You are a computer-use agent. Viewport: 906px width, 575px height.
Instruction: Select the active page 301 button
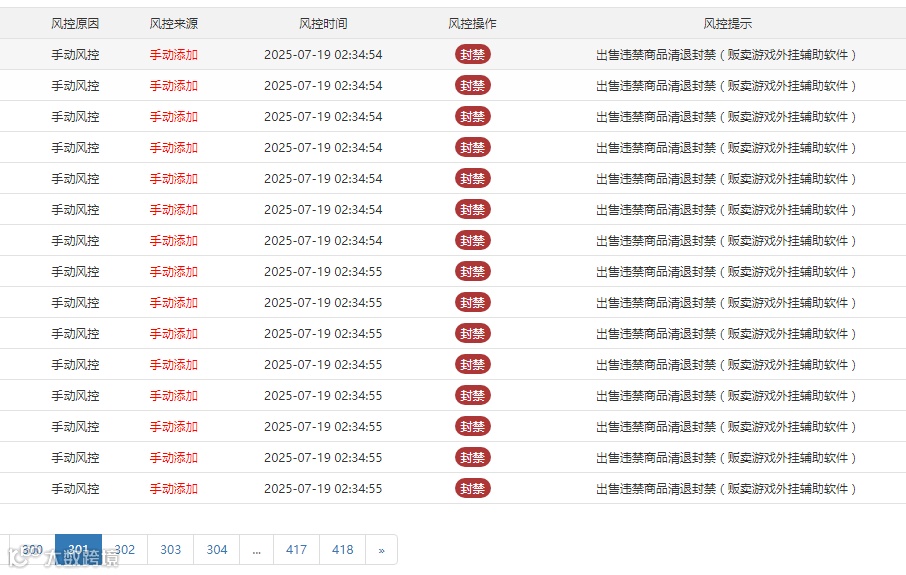tap(79, 549)
